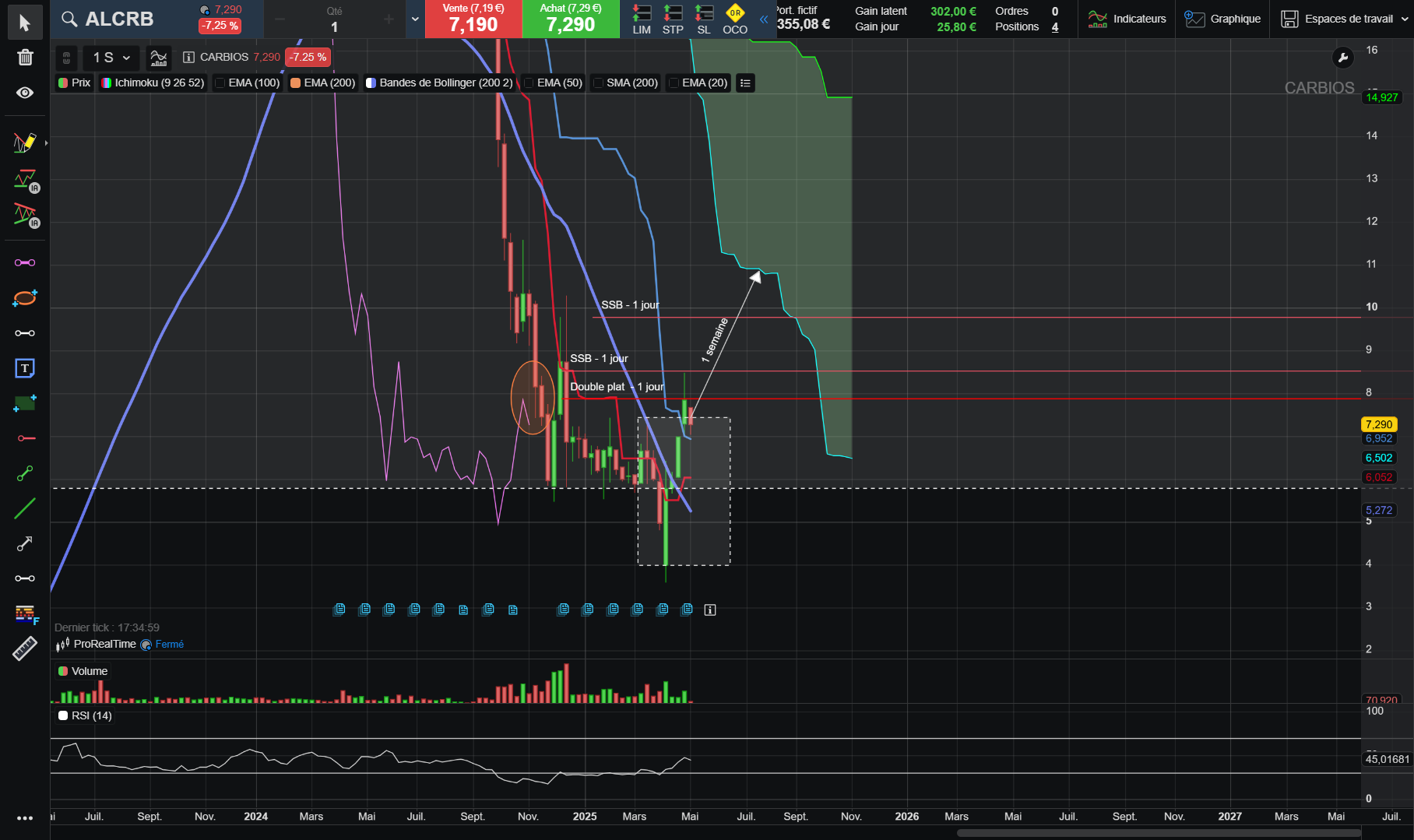Select the ruler measurement tool

point(25,648)
